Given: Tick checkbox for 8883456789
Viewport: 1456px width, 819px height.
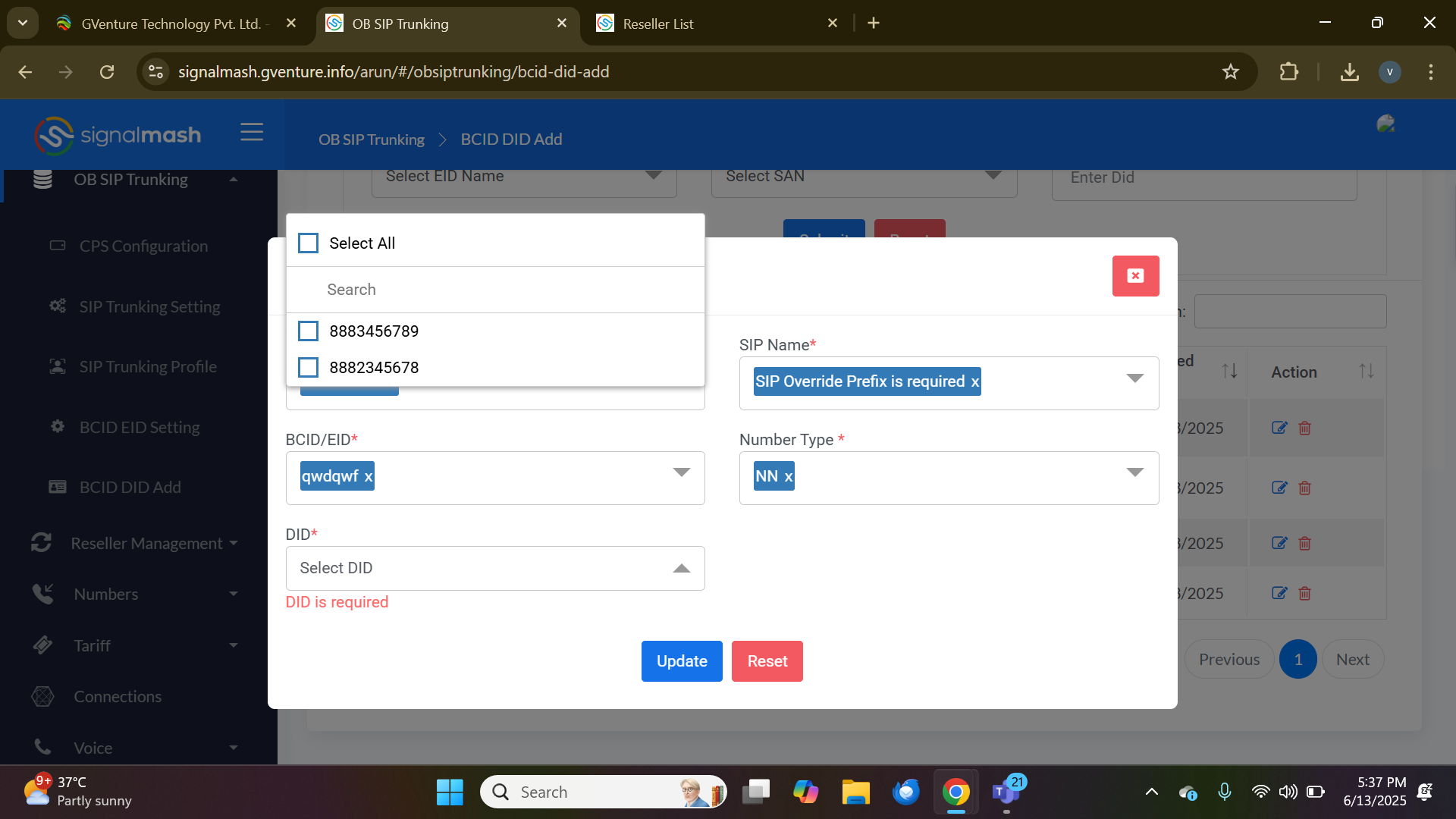Looking at the screenshot, I should (308, 331).
